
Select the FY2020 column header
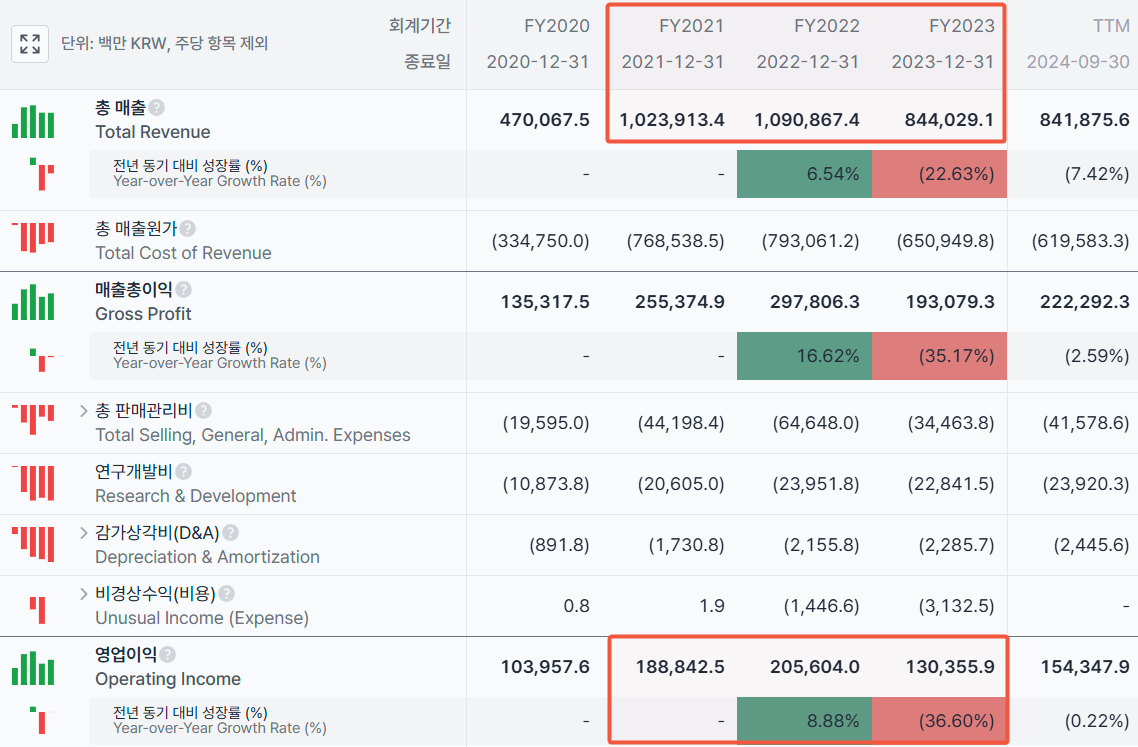pyautogui.click(x=556, y=26)
